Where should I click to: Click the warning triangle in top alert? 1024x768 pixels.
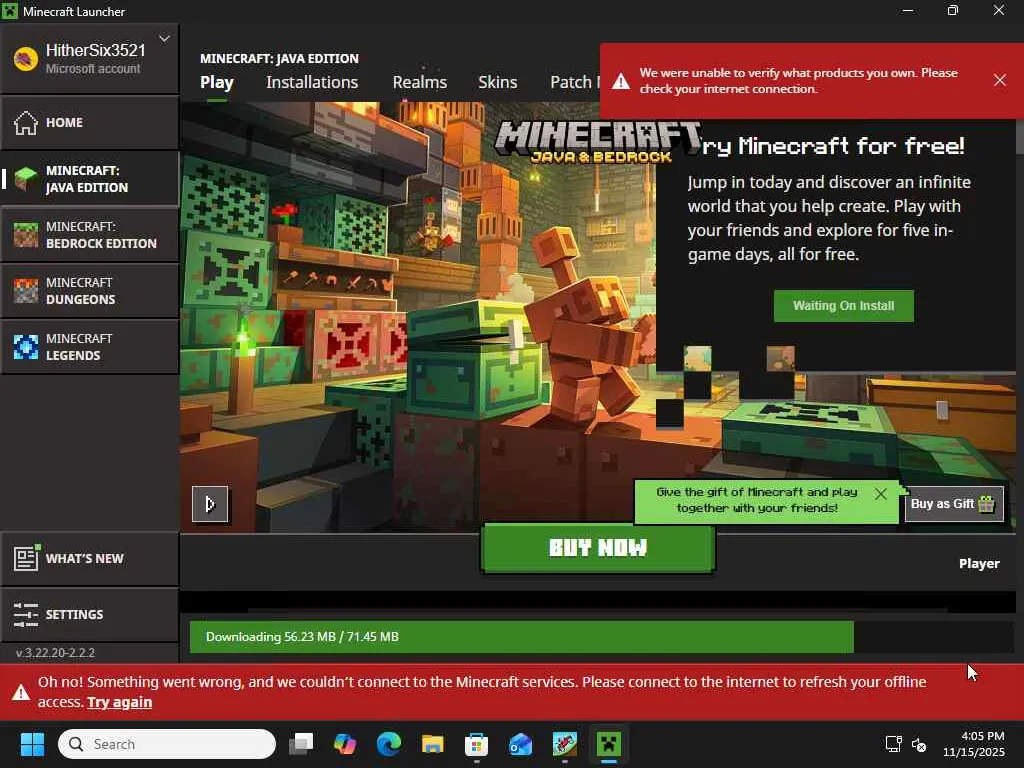coord(621,81)
